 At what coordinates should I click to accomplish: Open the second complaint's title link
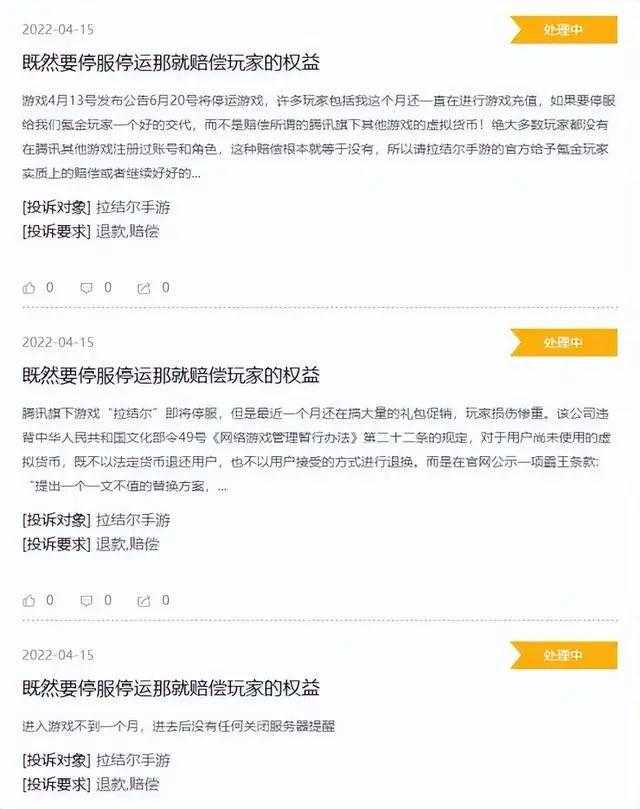coord(171,375)
